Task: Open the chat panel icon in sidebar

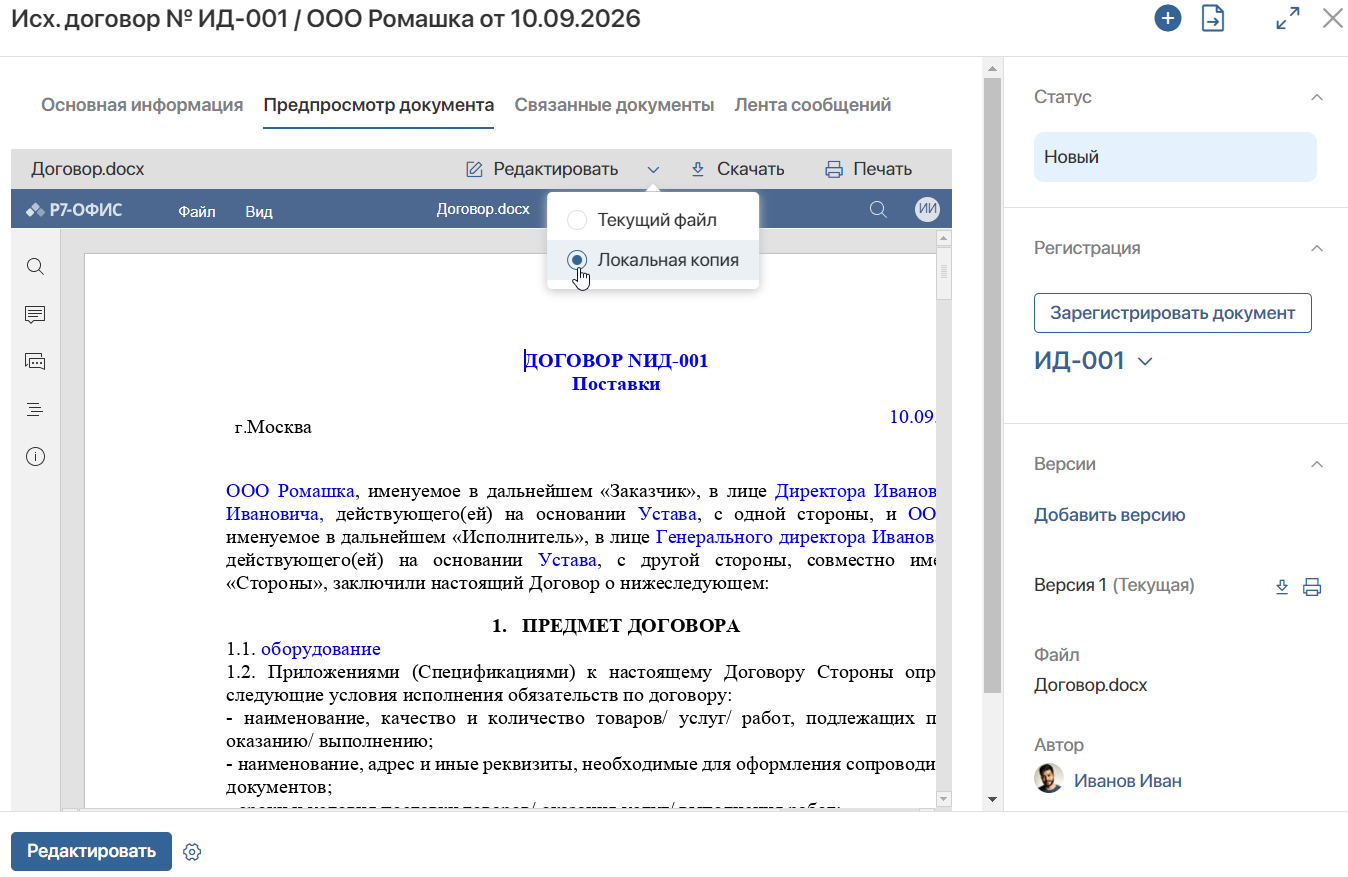Action: pos(35,362)
